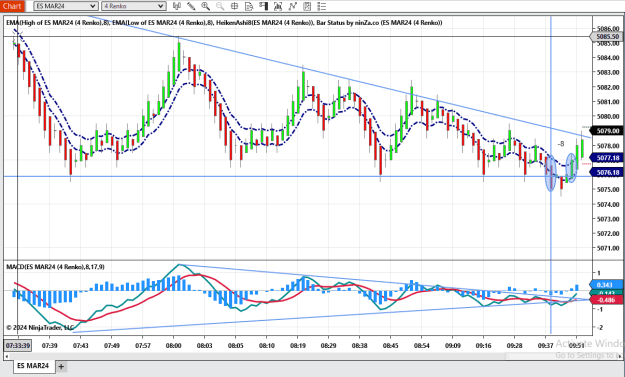
Task: Click the 5085.50 price marker
Action: pos(607,37)
